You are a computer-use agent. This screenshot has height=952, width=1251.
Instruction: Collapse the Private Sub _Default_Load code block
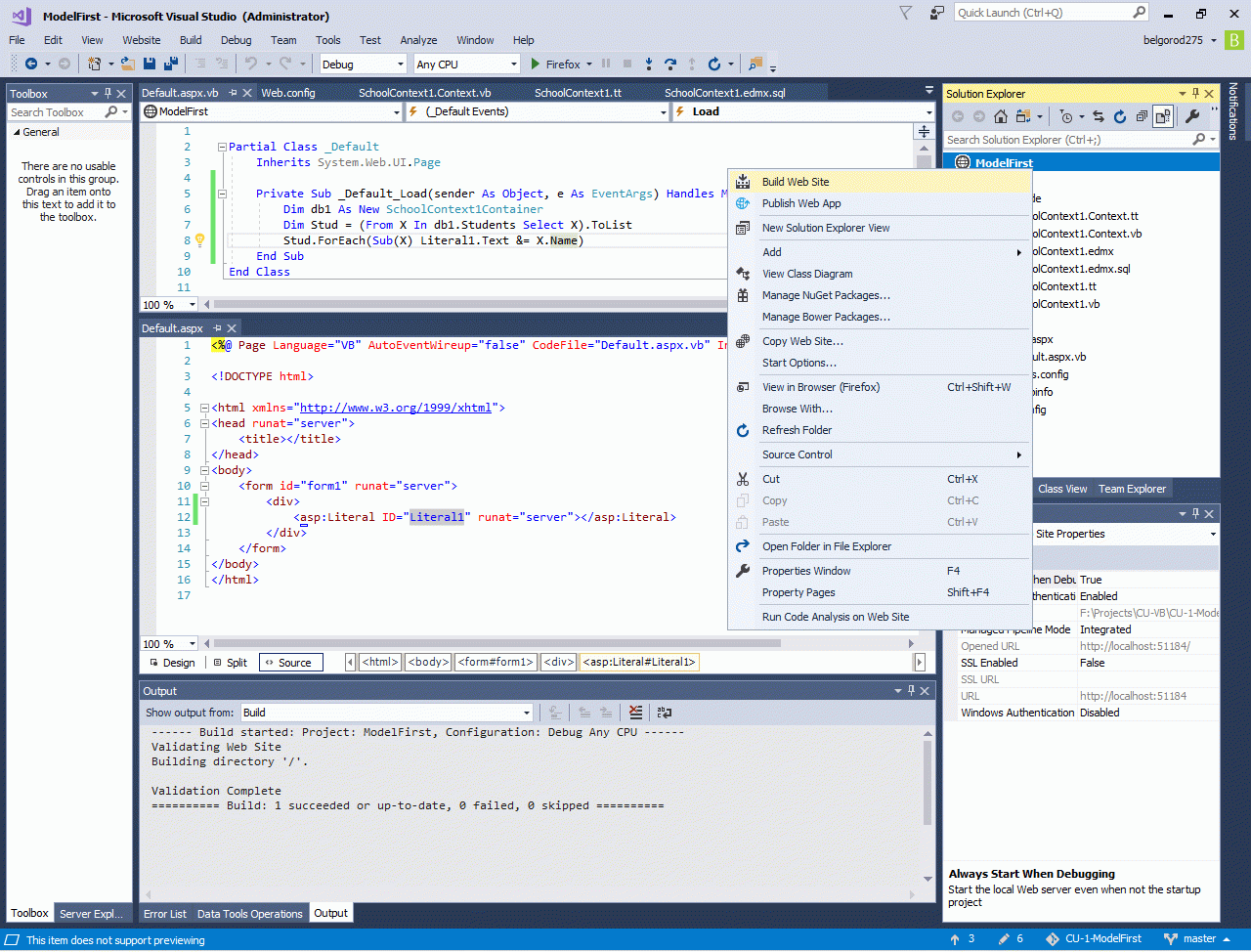(x=222, y=194)
